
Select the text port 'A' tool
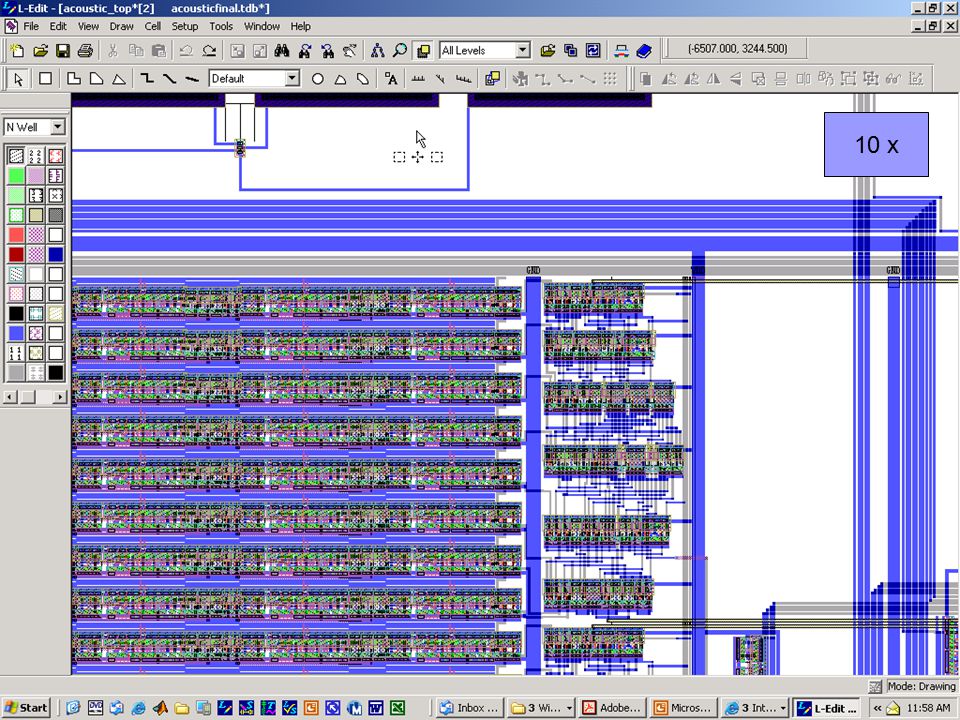(x=391, y=79)
